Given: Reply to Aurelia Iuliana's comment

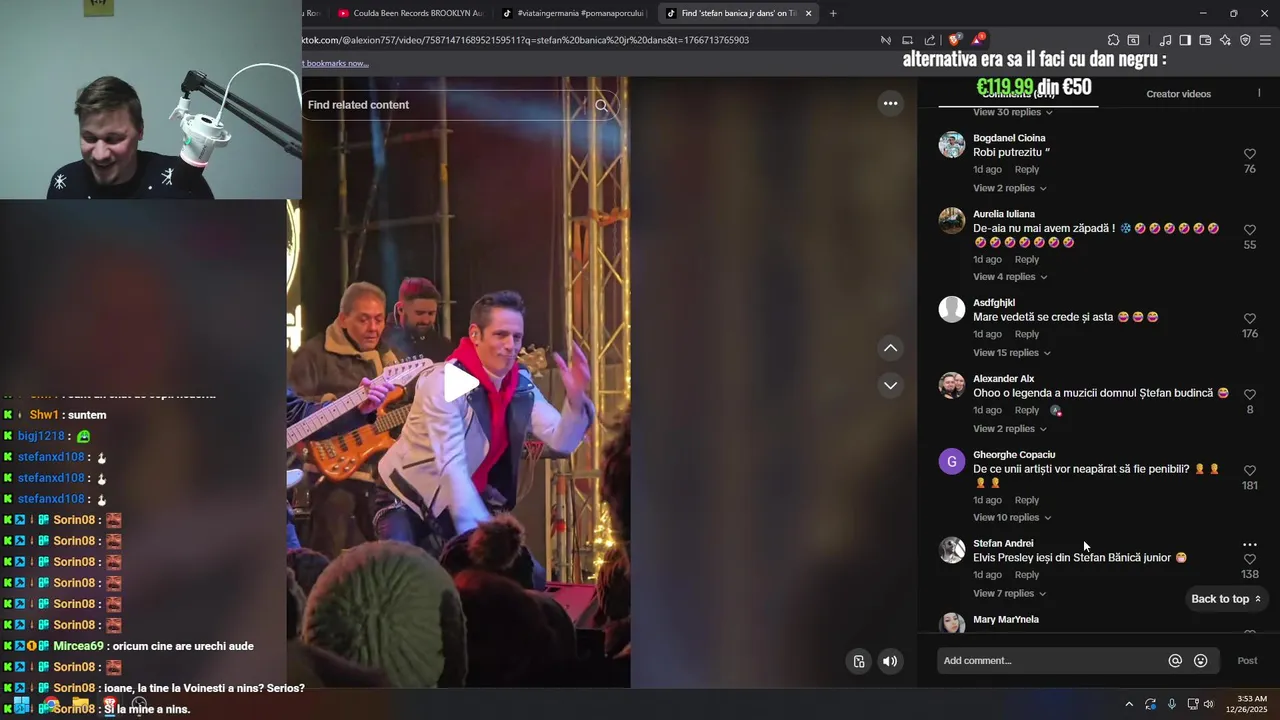Looking at the screenshot, I should [x=1027, y=260].
